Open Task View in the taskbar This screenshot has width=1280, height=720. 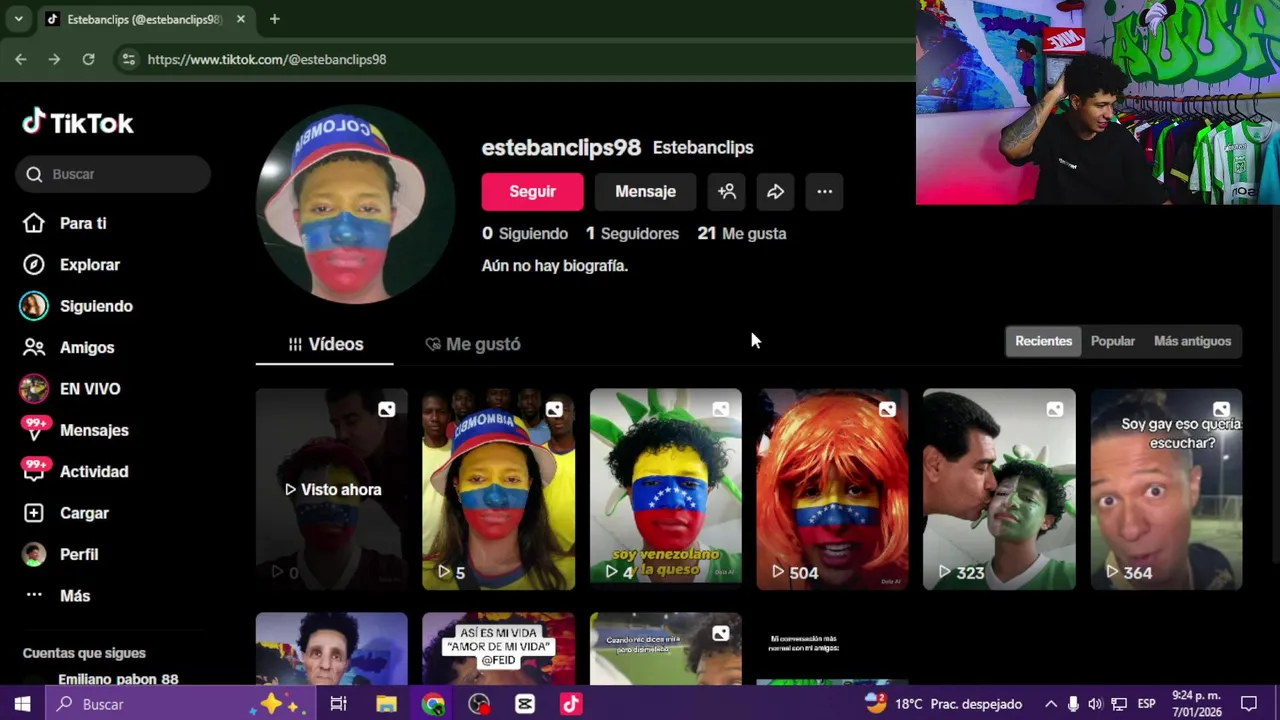click(338, 704)
